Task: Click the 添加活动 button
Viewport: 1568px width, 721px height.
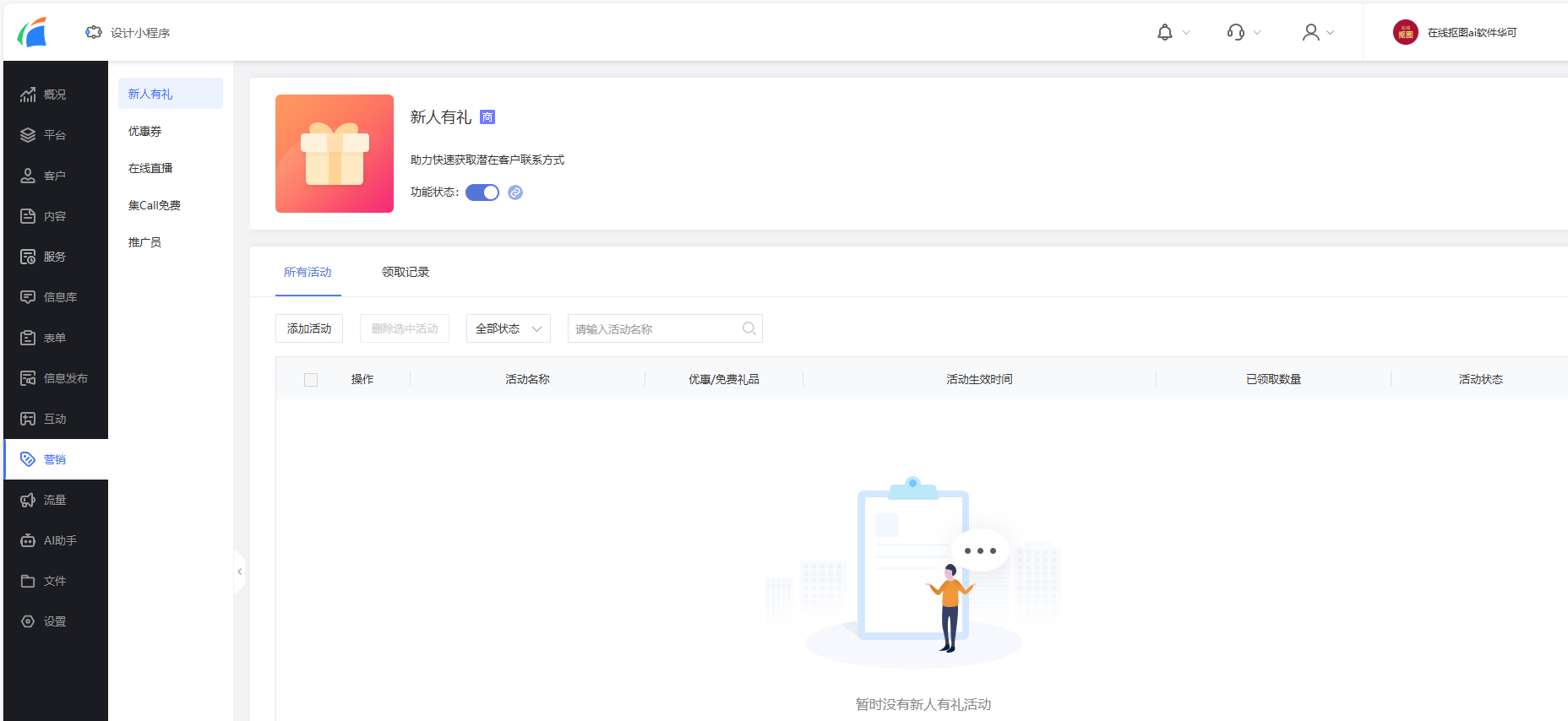Action: (x=309, y=328)
